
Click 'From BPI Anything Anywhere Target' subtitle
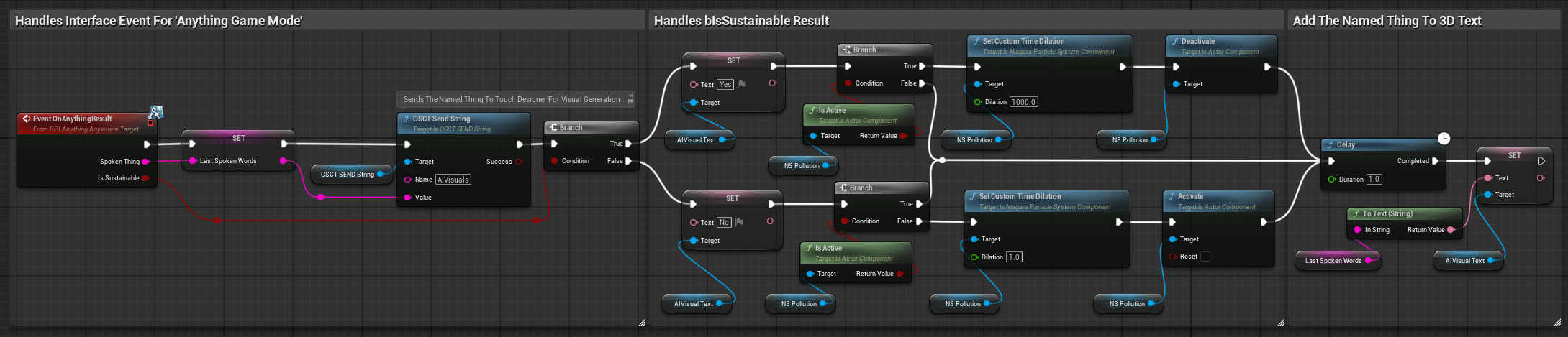click(86, 129)
